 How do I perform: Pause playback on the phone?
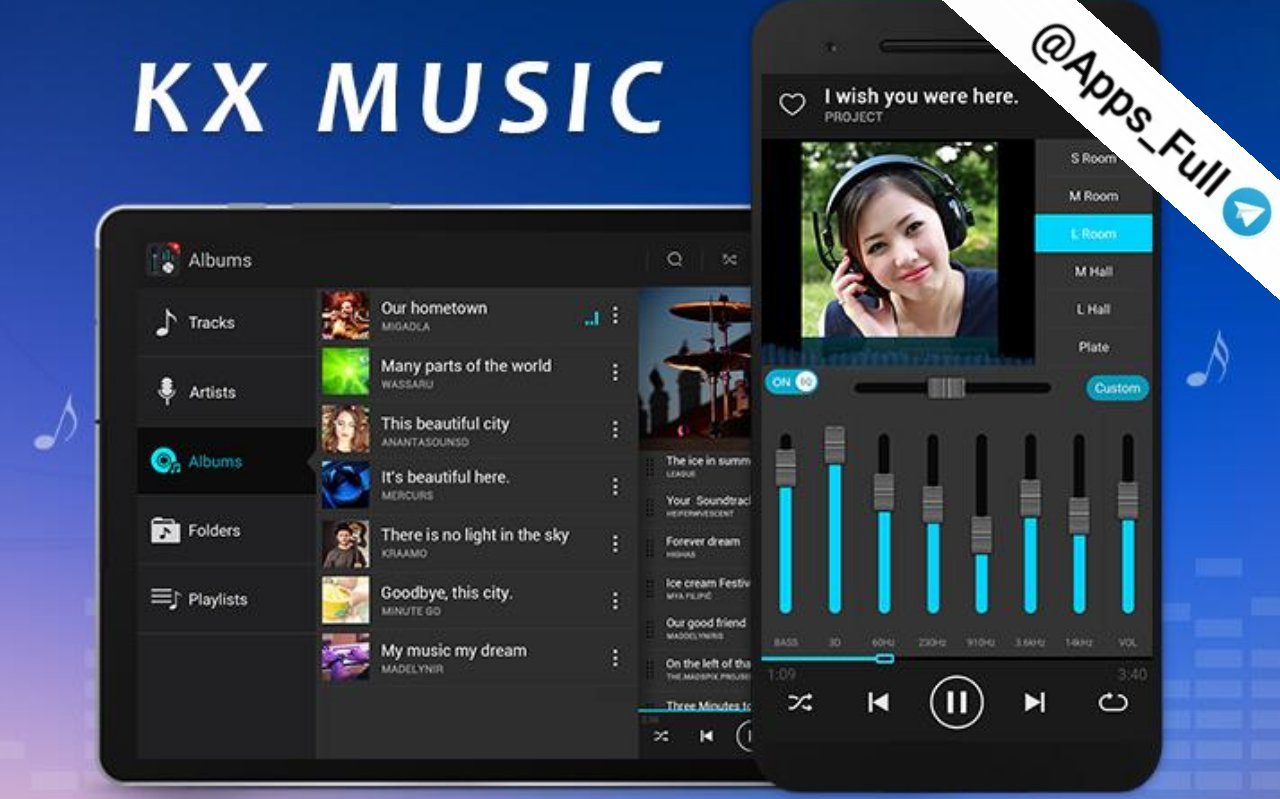click(x=956, y=703)
